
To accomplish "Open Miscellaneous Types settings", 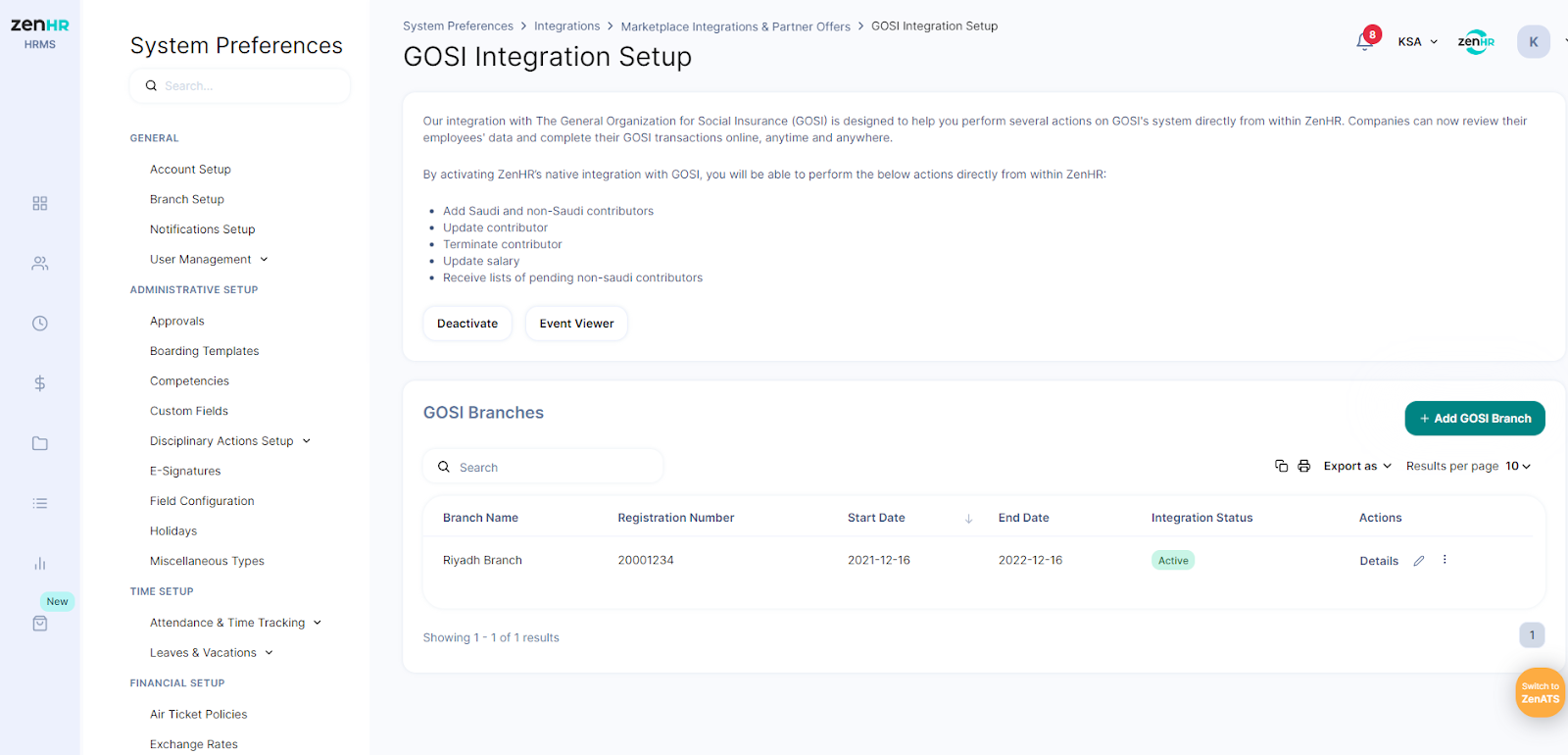I will 207,562.
